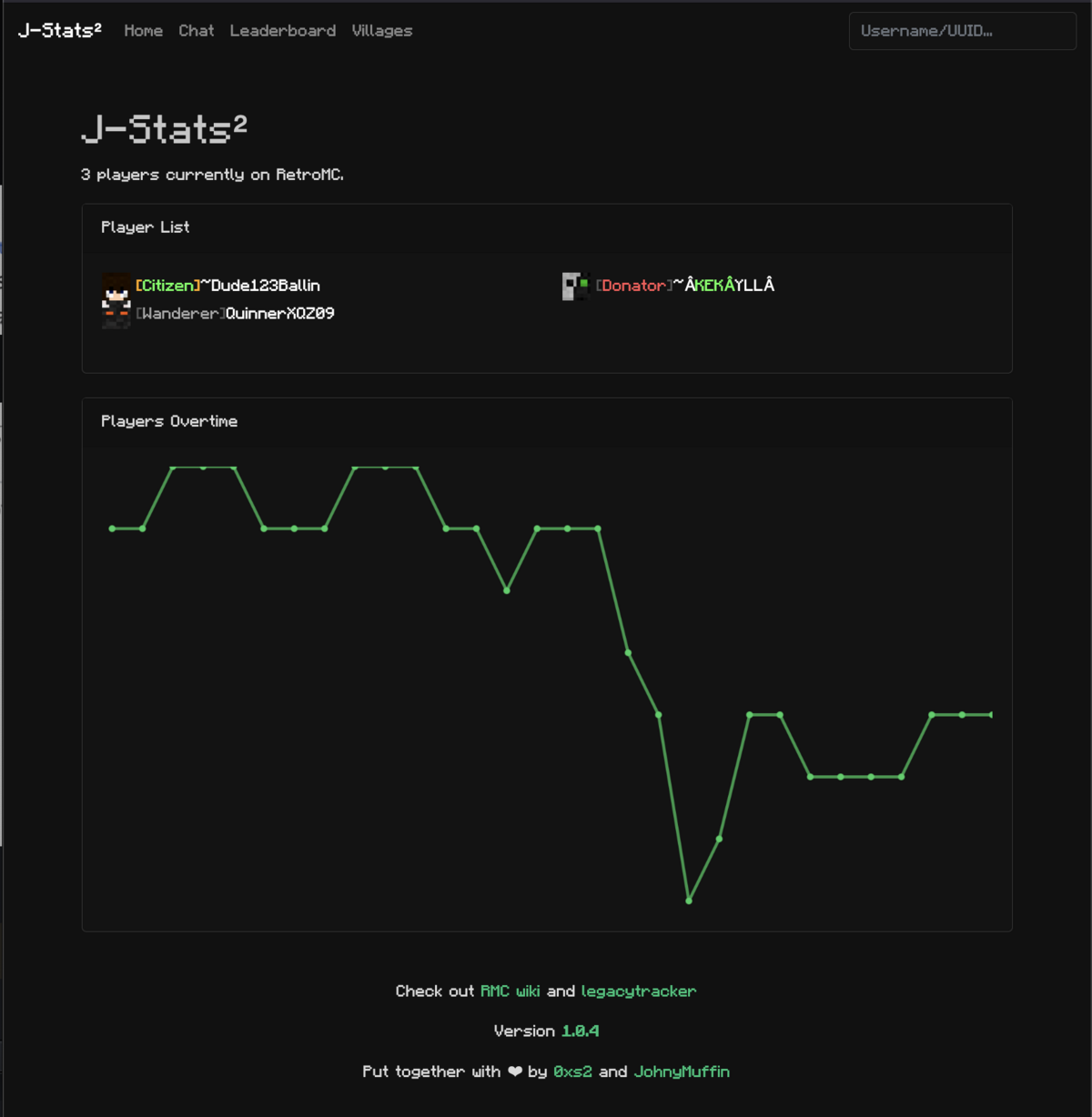Open the Home navigation item

click(x=143, y=30)
